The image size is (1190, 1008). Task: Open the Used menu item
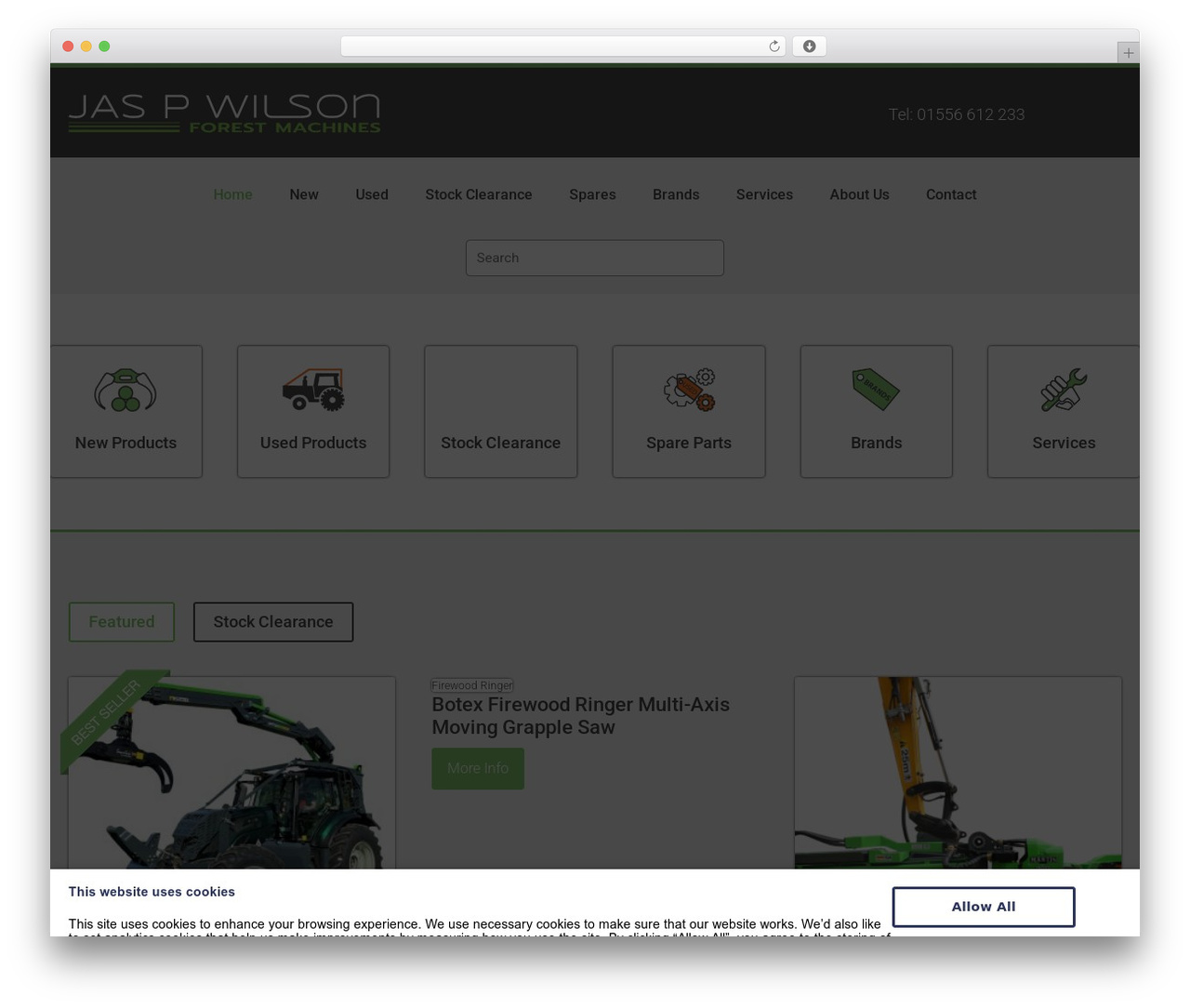click(x=372, y=194)
